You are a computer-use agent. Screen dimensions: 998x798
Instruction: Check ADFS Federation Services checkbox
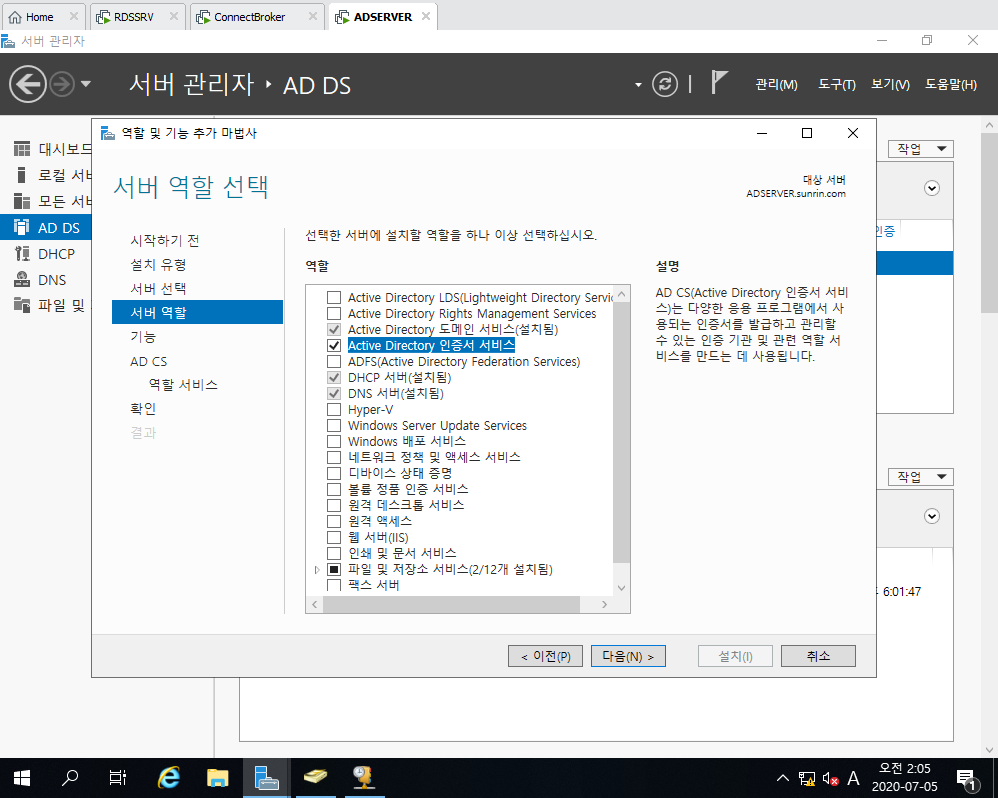[334, 361]
